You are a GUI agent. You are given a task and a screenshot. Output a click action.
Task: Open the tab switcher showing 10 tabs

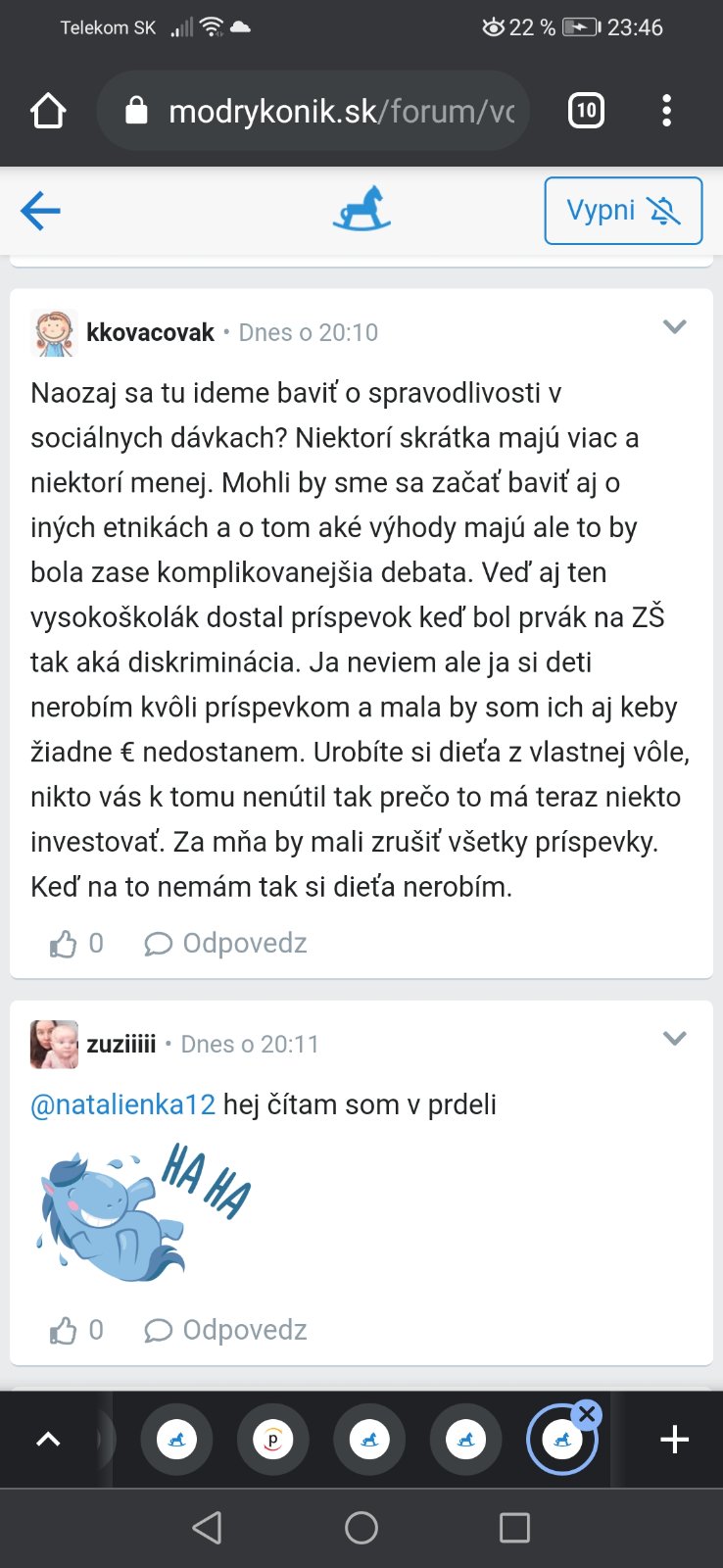pyautogui.click(x=586, y=111)
